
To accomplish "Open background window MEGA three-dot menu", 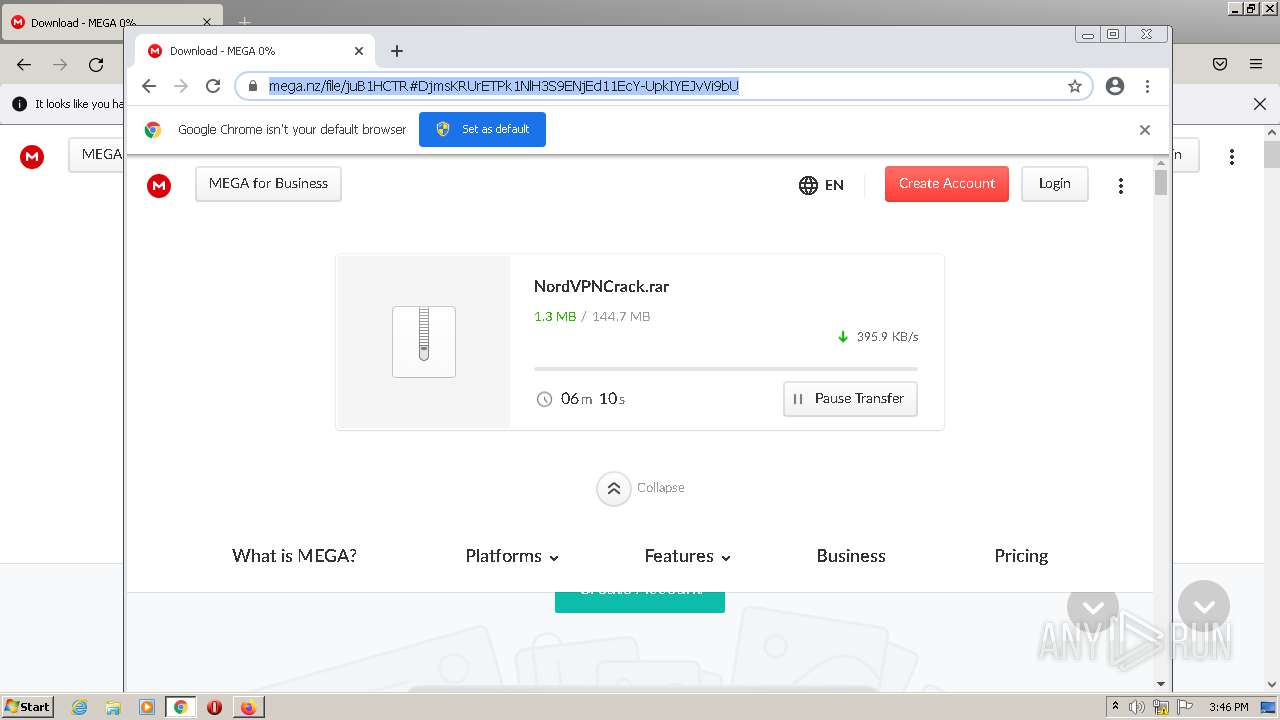I will coord(1232,157).
